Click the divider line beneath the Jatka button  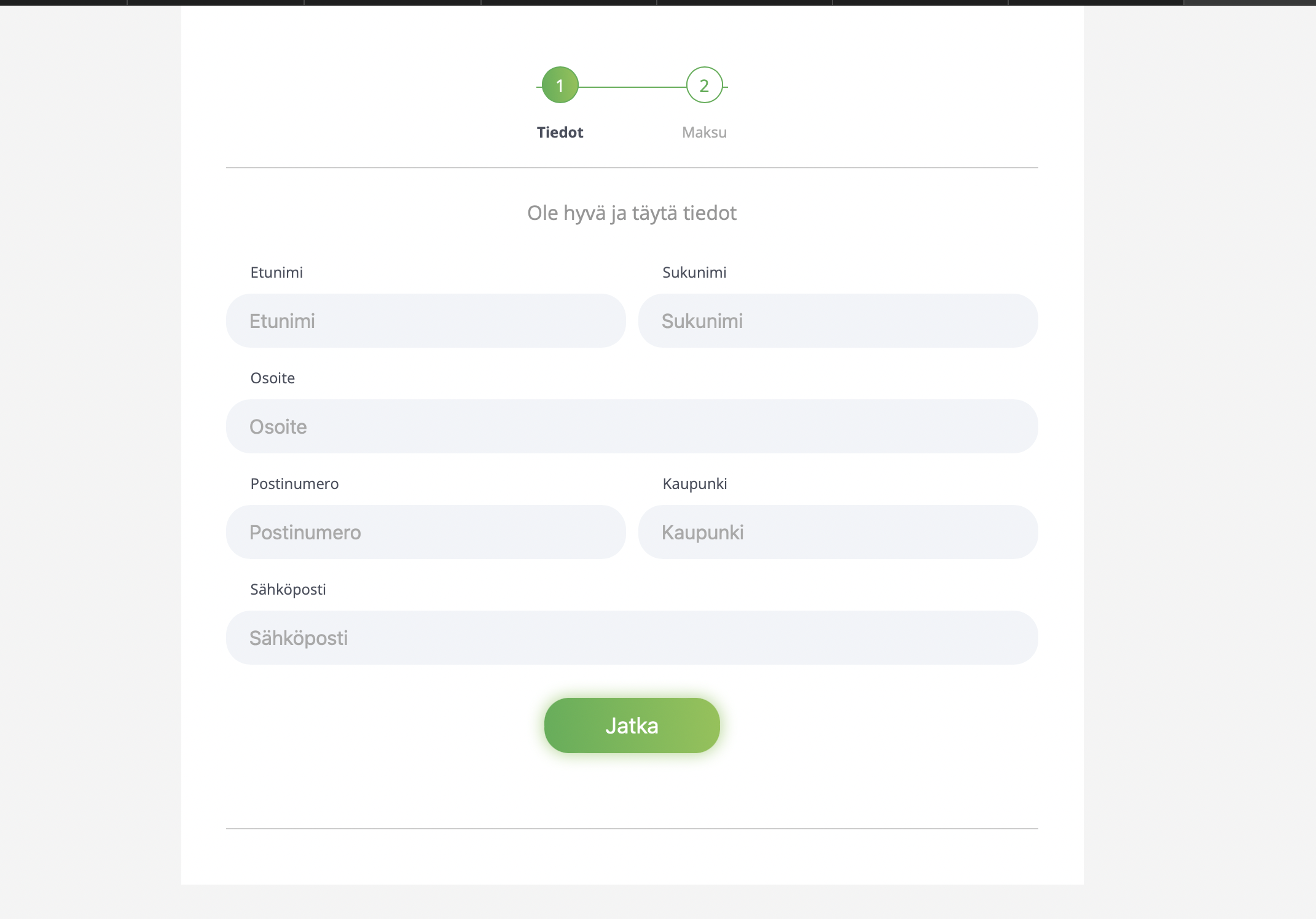point(632,829)
